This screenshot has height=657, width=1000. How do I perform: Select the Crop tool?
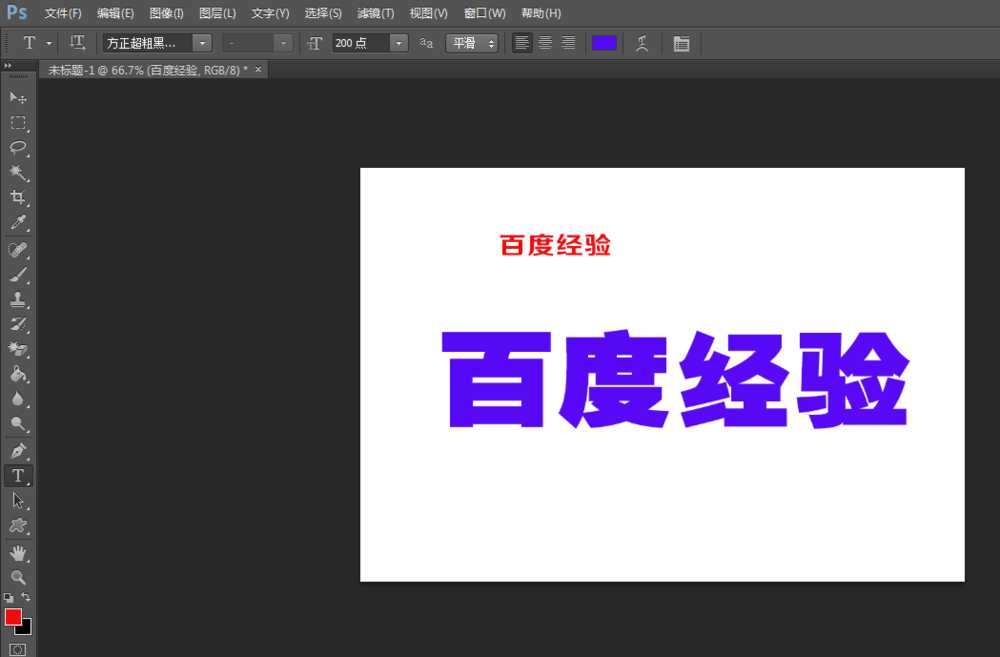tap(18, 198)
